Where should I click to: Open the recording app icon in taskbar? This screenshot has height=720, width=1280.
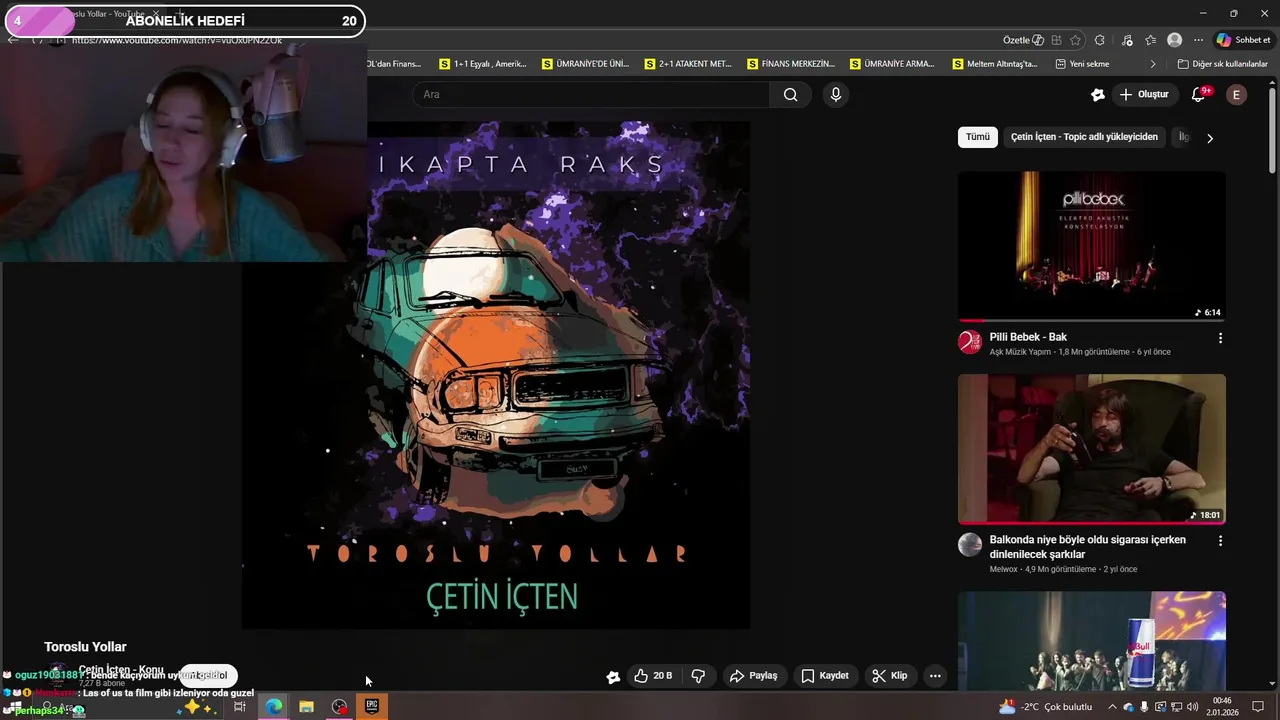[x=339, y=706]
